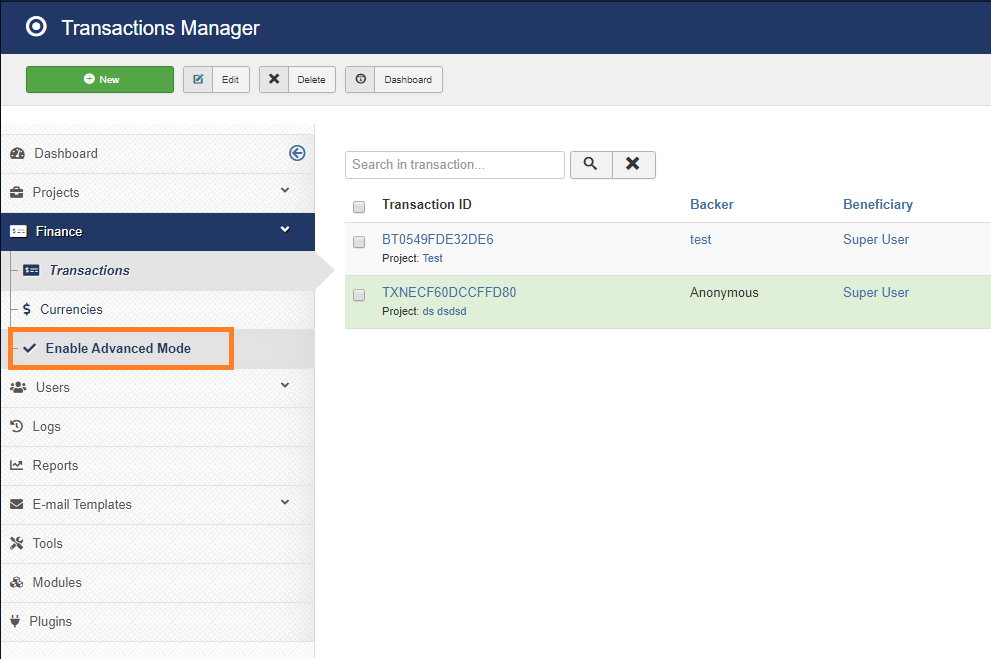Screen dimensions: 991x659
Task: Open Currencies submenu item
Action: pos(71,310)
